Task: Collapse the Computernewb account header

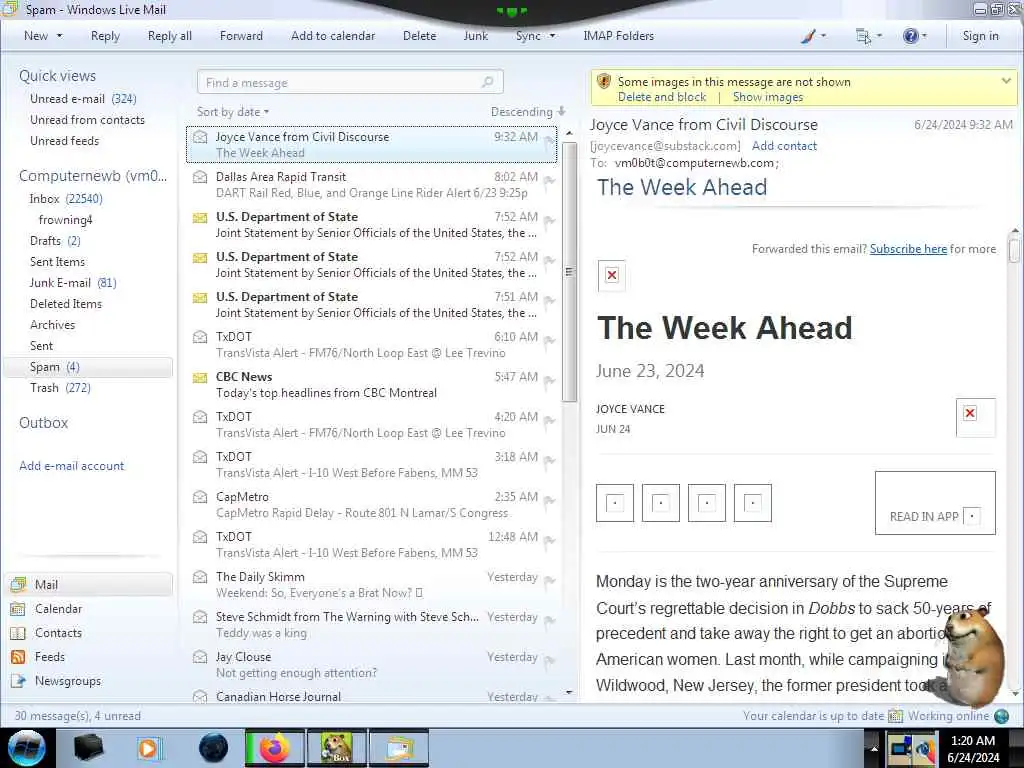Action: point(93,176)
